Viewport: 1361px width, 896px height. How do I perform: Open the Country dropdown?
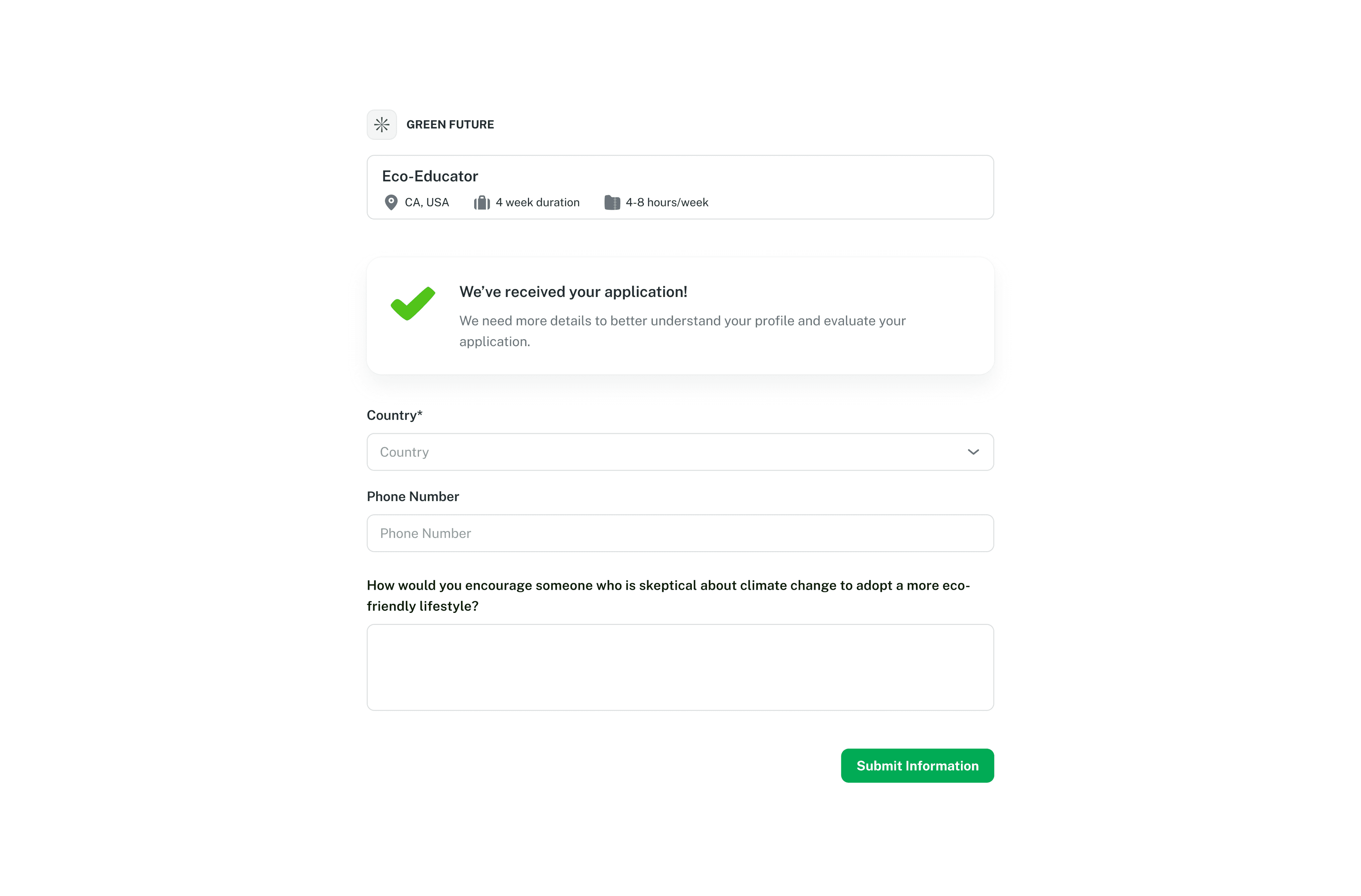[x=680, y=452]
